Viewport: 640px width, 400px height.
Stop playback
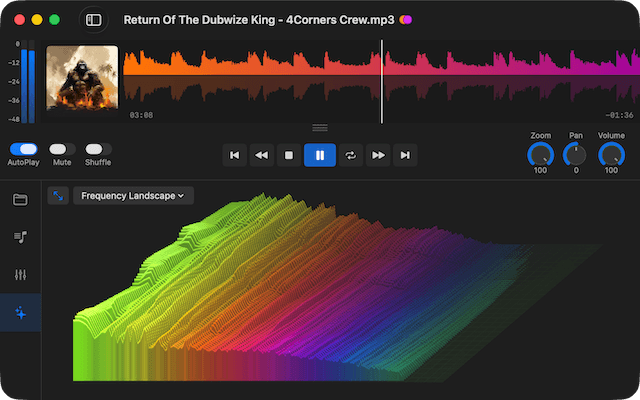click(289, 155)
